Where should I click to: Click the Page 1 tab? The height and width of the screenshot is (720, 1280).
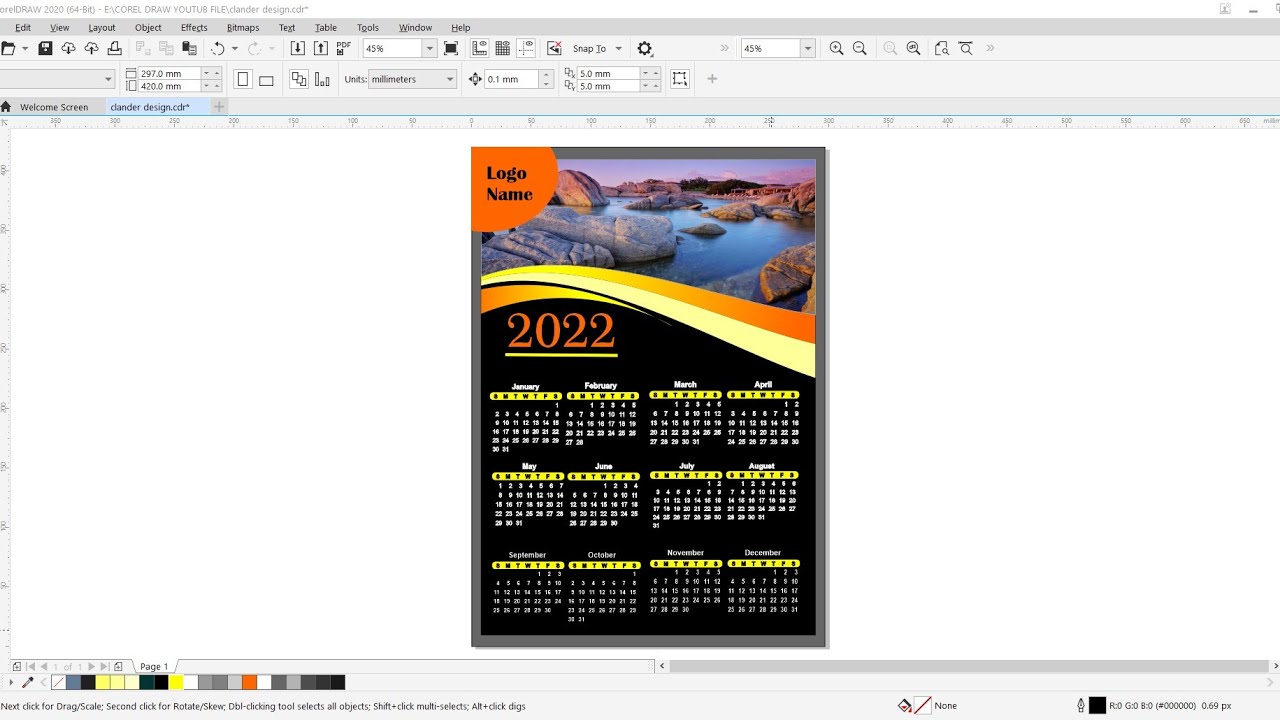pos(154,666)
